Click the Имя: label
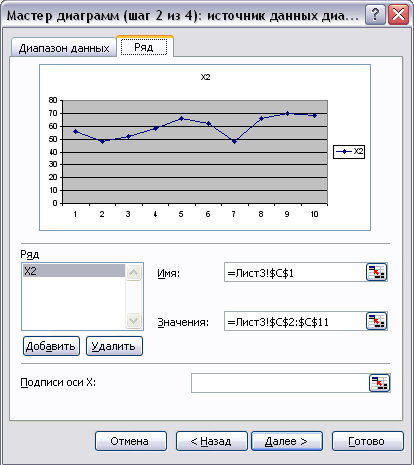The height and width of the screenshot is (465, 414). [168, 273]
